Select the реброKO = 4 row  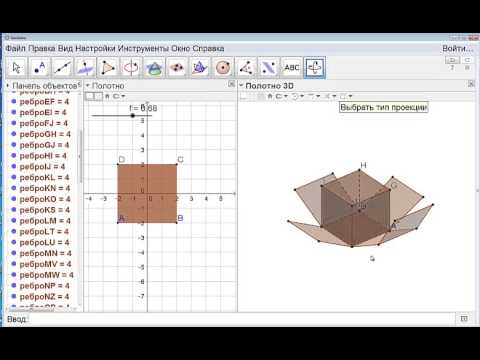click(45, 199)
